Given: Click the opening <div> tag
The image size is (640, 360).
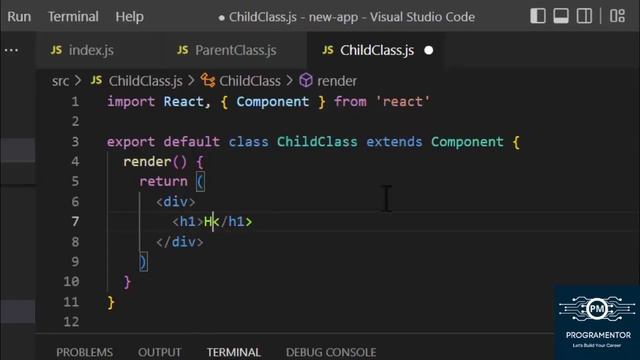Looking at the screenshot, I should [176, 202].
